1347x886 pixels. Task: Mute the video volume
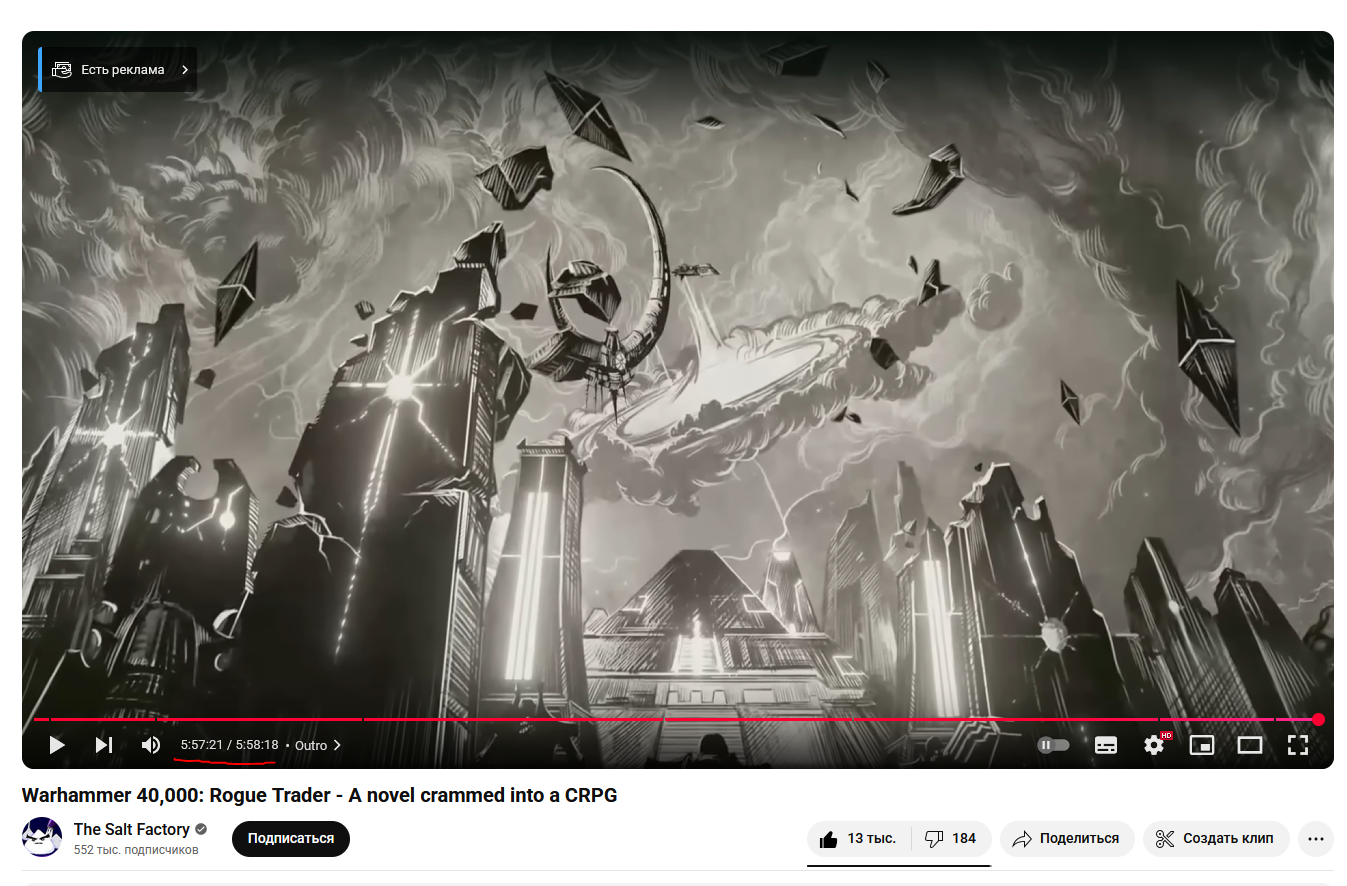click(x=151, y=745)
